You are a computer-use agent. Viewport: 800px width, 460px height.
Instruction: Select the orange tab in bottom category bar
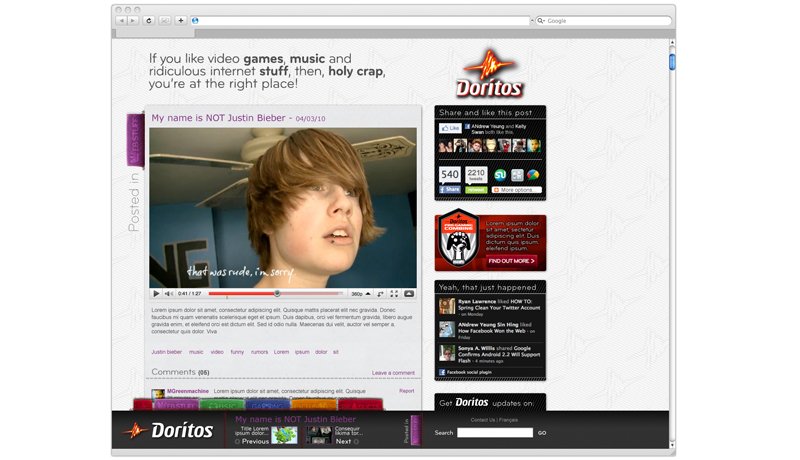[x=314, y=405]
